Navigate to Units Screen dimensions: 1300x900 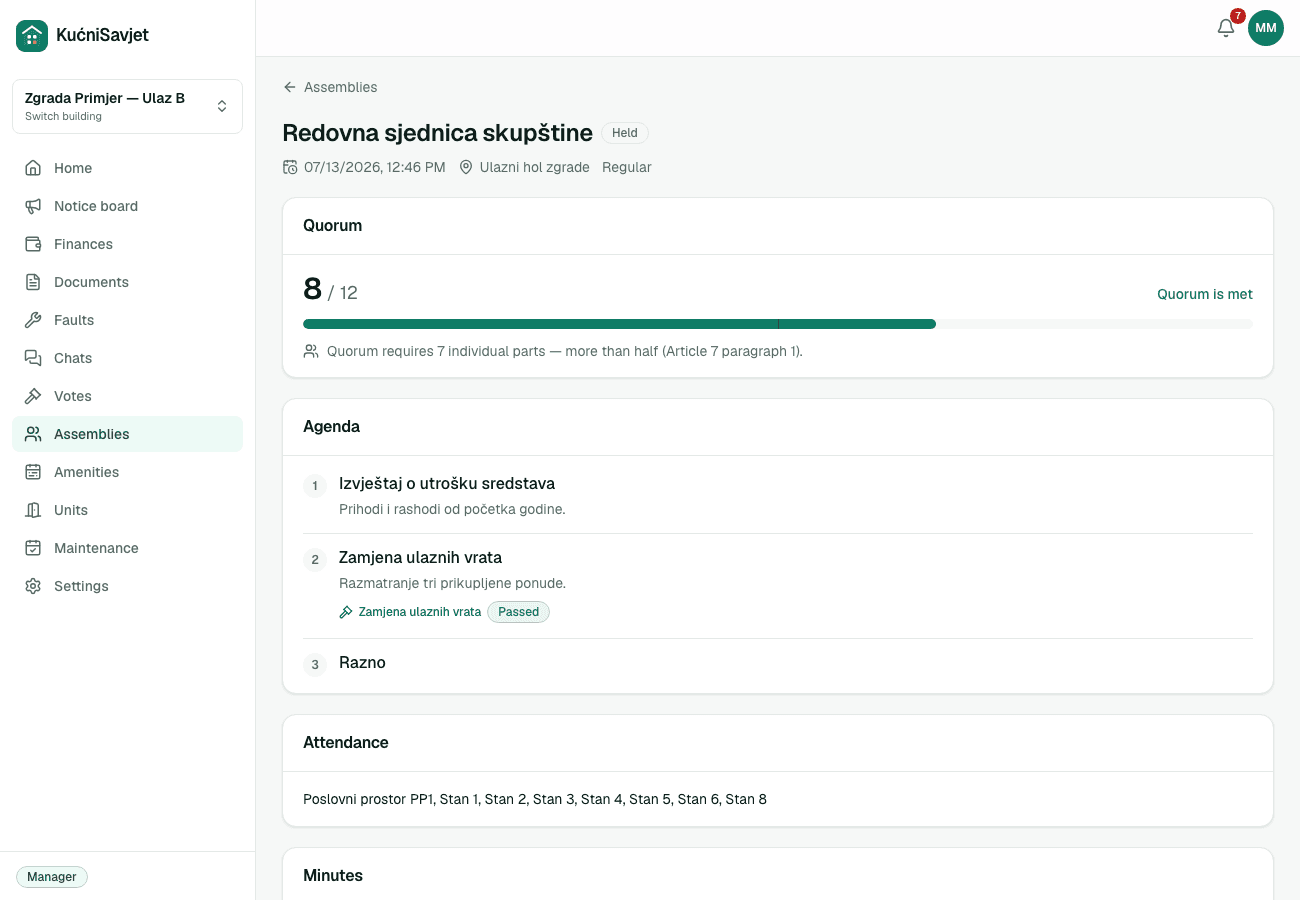(x=127, y=510)
